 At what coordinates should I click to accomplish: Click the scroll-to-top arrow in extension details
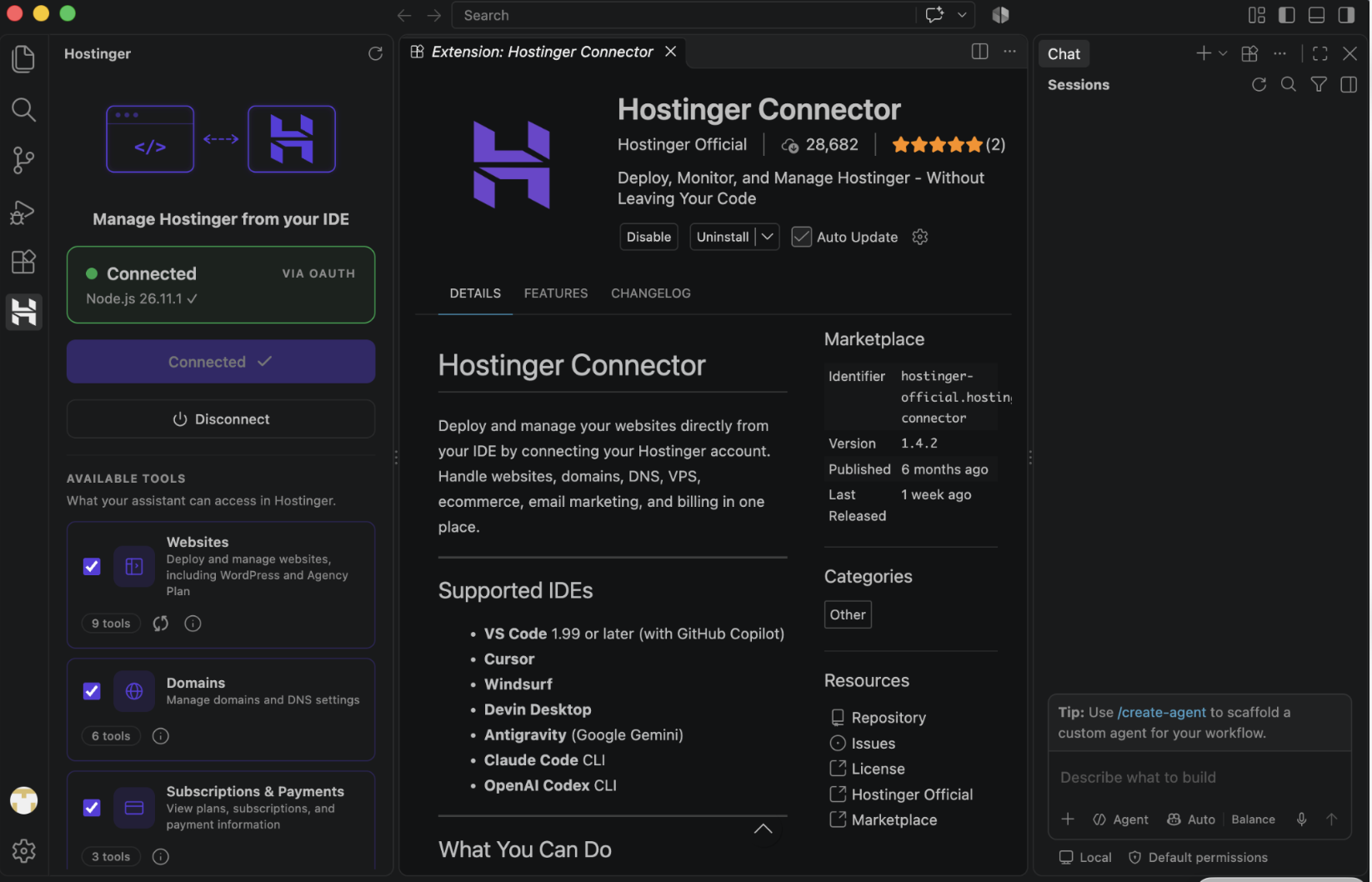tap(763, 829)
